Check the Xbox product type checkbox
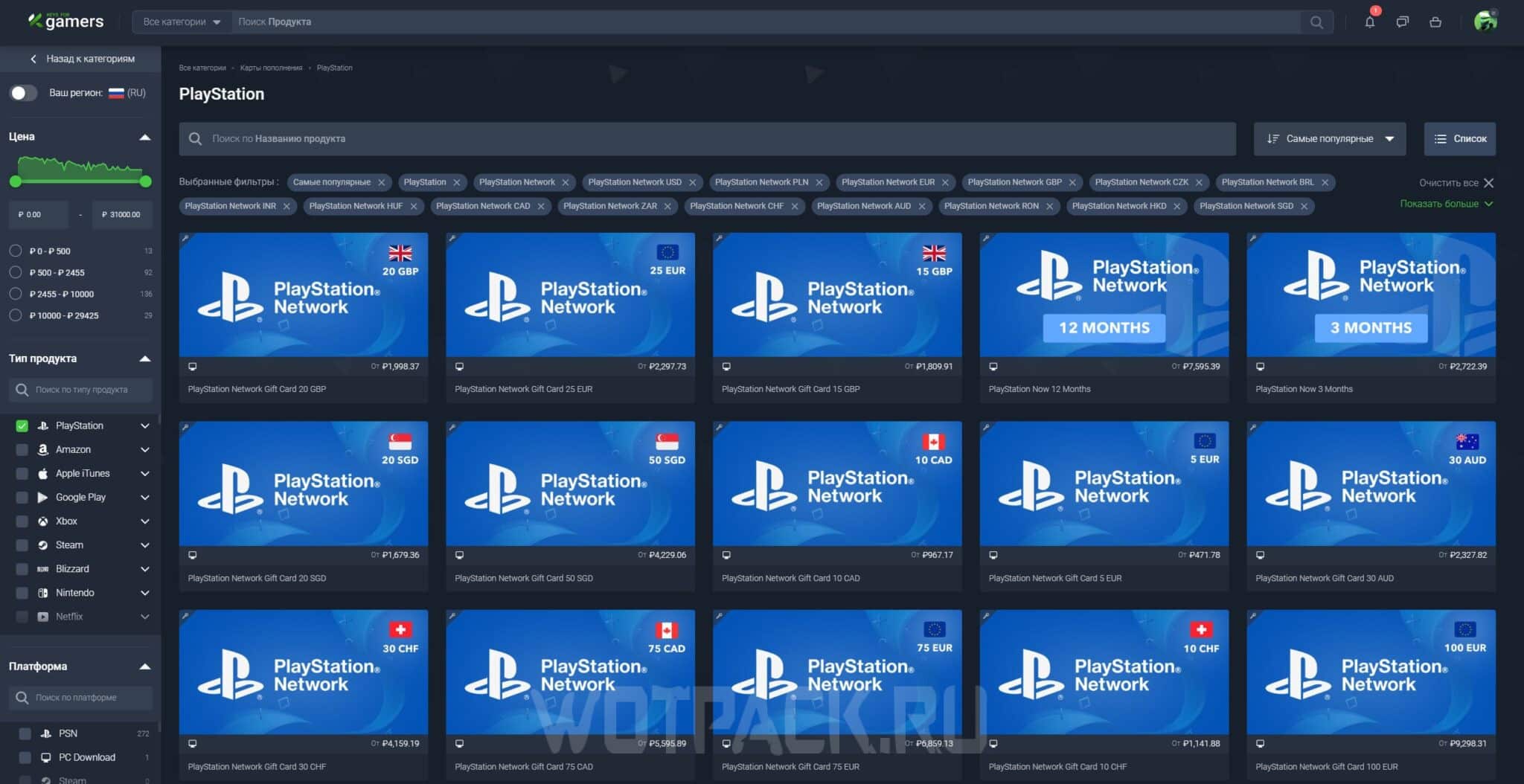The height and width of the screenshot is (784, 1524). [x=22, y=521]
